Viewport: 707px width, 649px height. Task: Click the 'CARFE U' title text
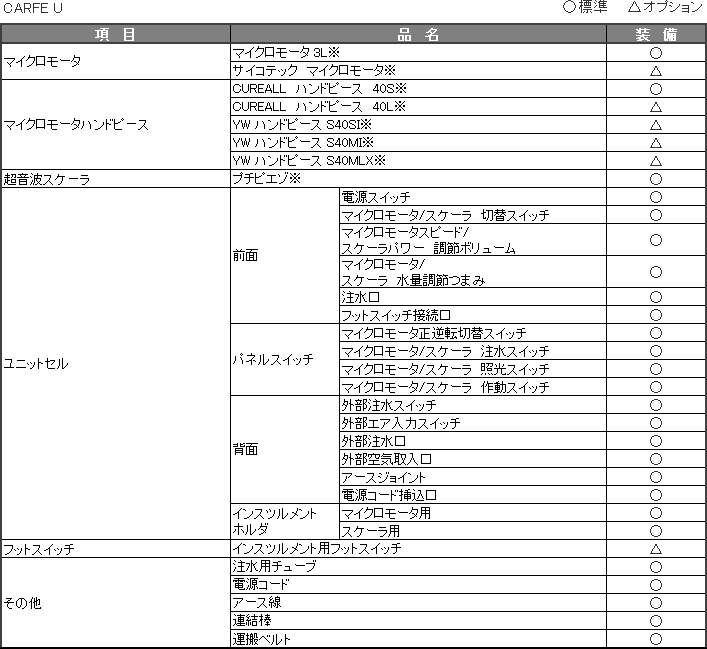click(33, 8)
